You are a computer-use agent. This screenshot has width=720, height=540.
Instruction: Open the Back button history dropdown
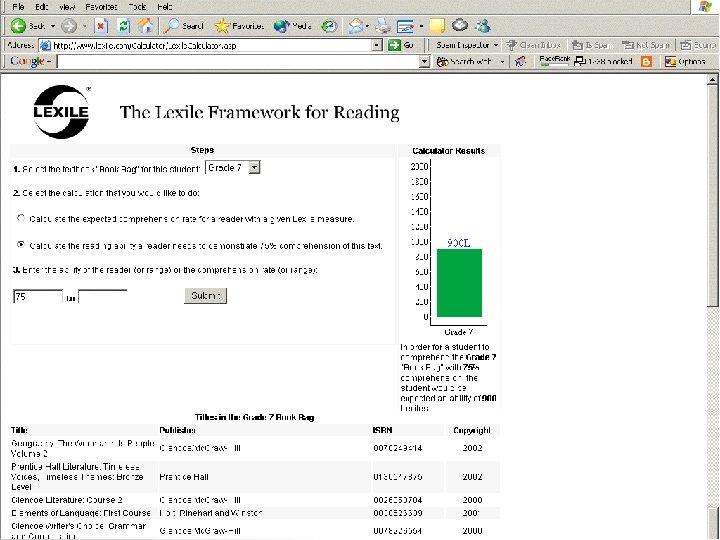(52, 26)
